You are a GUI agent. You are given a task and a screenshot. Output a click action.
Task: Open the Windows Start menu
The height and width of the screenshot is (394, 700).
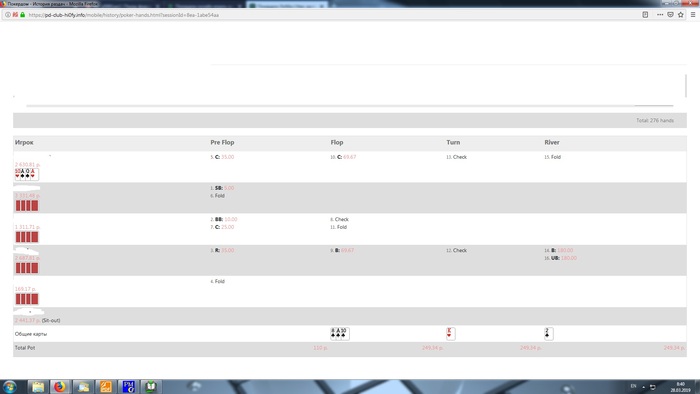9,386
